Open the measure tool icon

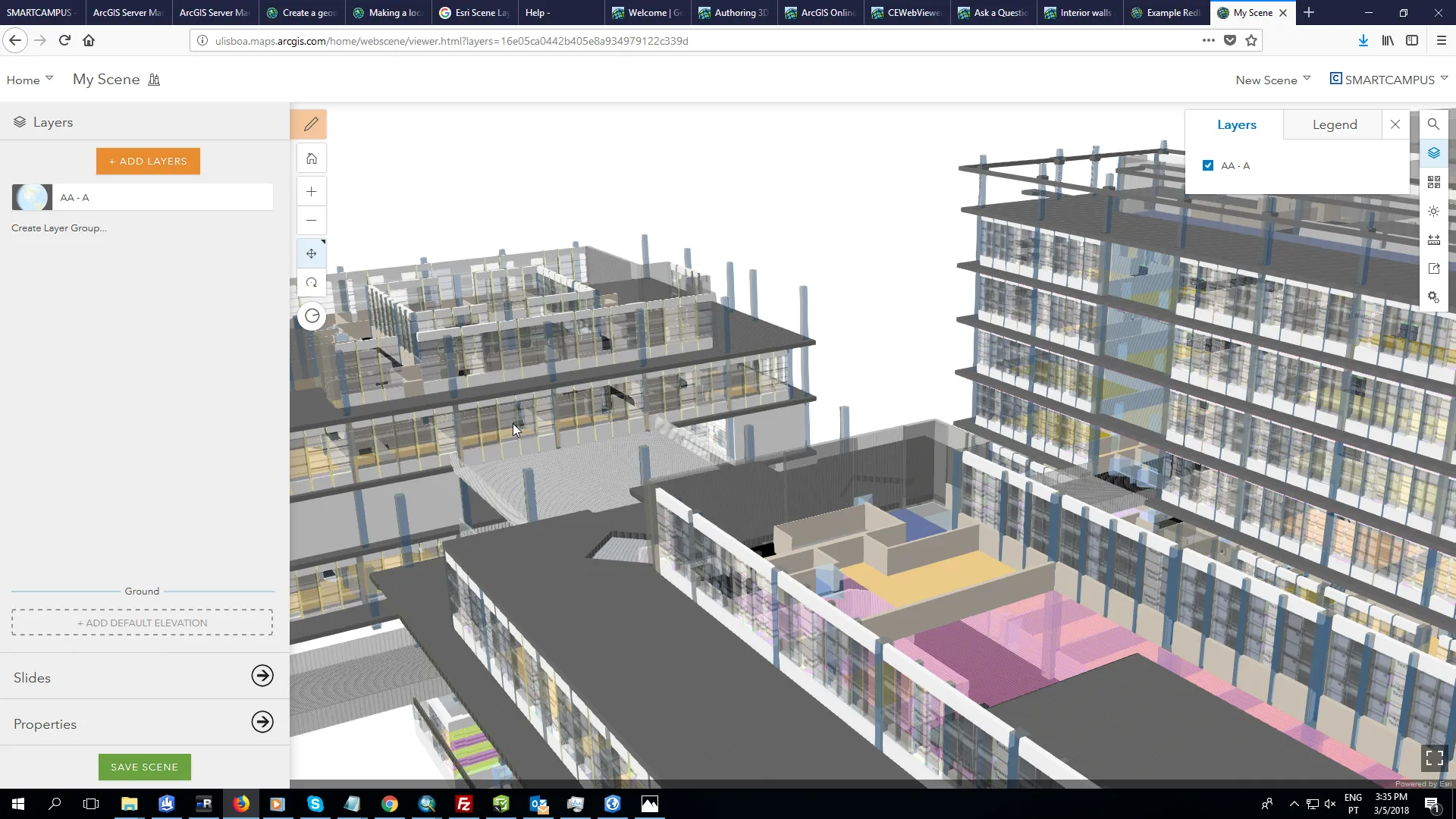point(1433,240)
